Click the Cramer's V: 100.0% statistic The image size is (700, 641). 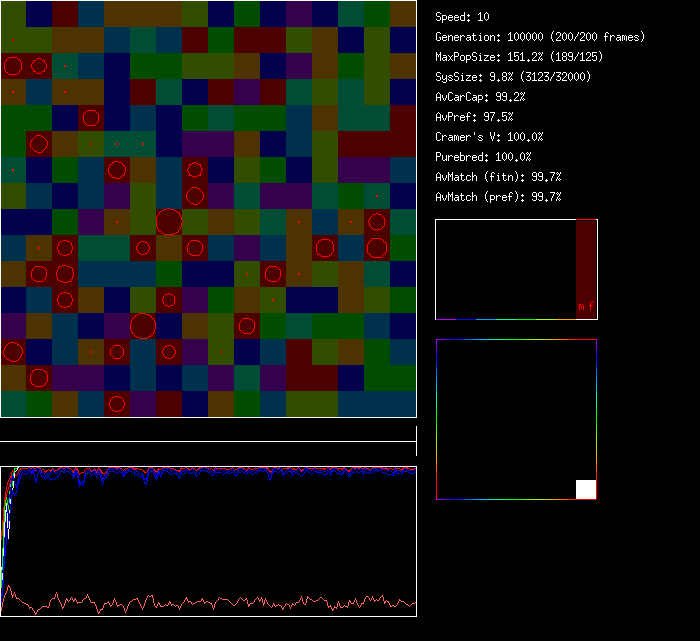tap(489, 137)
